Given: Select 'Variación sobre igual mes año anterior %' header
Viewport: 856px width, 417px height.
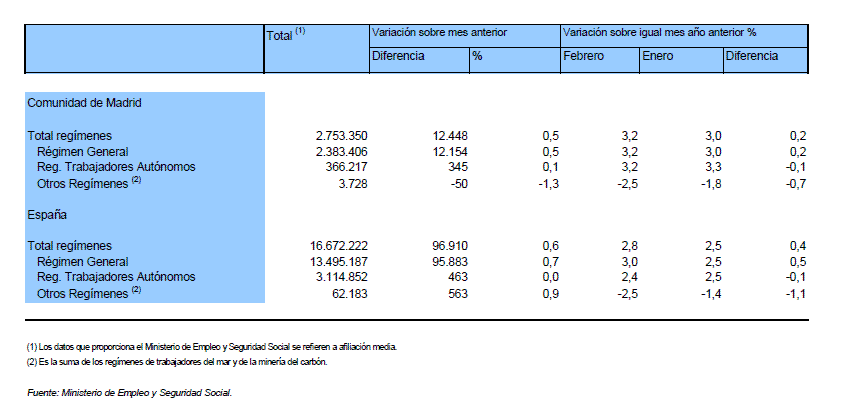Looking at the screenshot, I should click(x=659, y=33).
